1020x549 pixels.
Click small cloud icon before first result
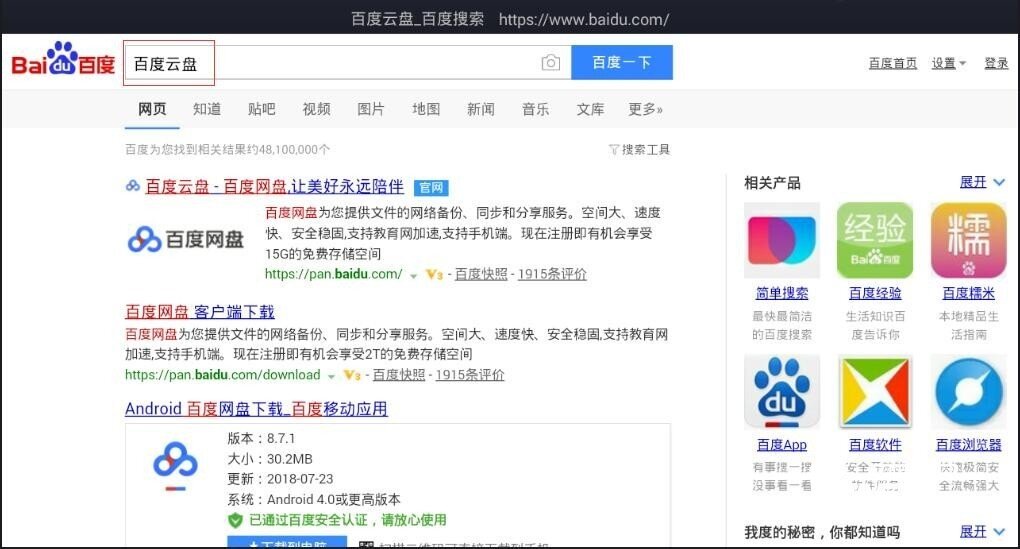(x=133, y=187)
